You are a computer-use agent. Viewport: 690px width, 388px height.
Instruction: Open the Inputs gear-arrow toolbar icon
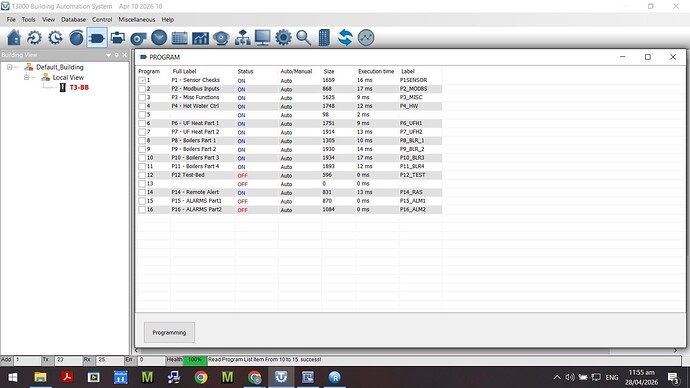click(34, 38)
